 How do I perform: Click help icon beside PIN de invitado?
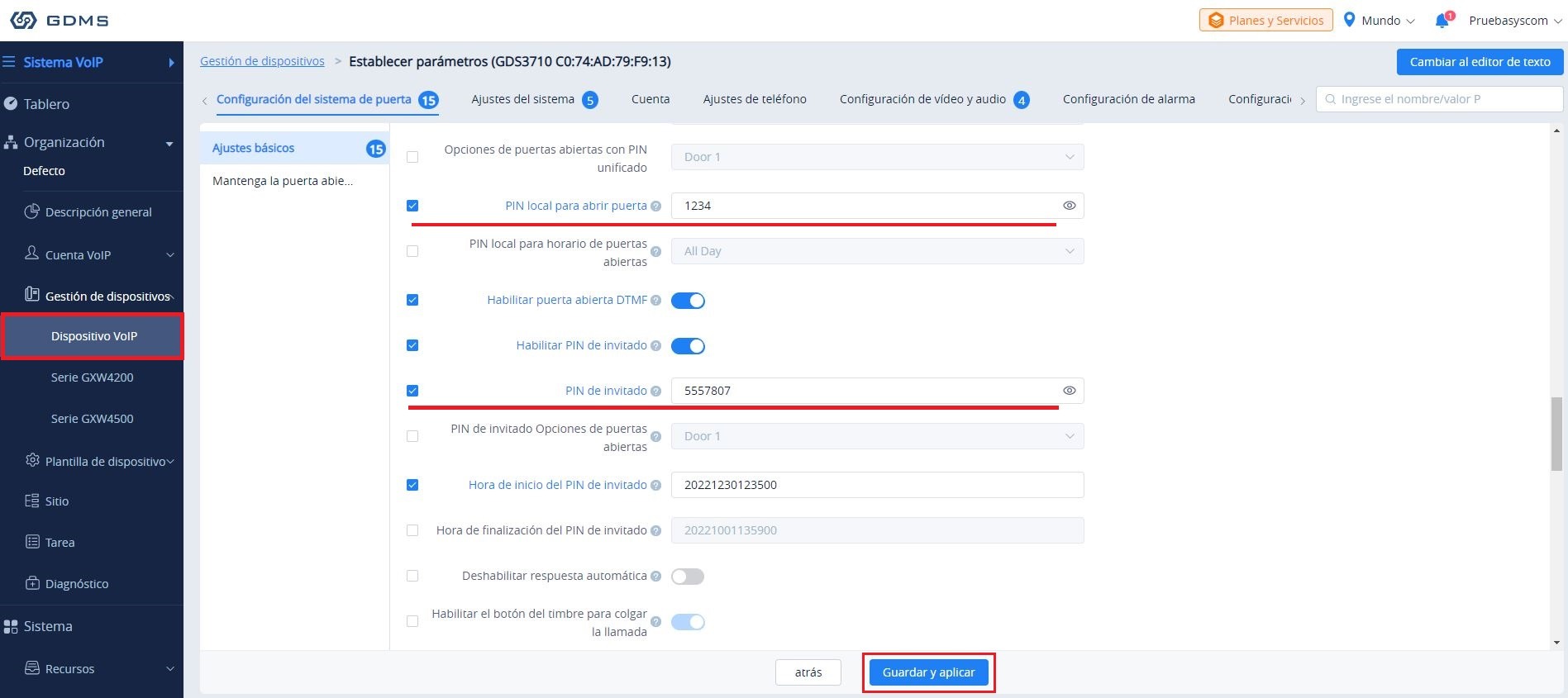(x=655, y=392)
